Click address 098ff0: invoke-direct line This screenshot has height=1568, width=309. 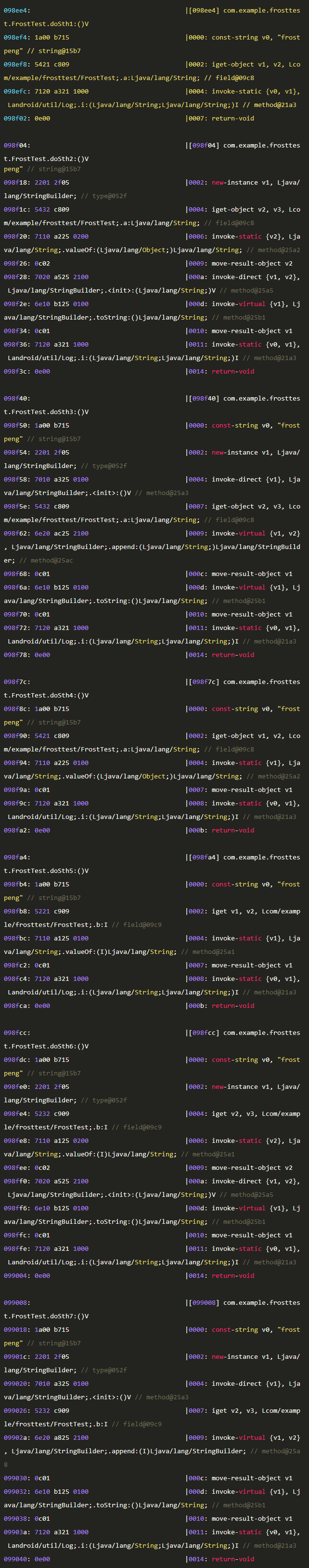pyautogui.click(x=17, y=1181)
